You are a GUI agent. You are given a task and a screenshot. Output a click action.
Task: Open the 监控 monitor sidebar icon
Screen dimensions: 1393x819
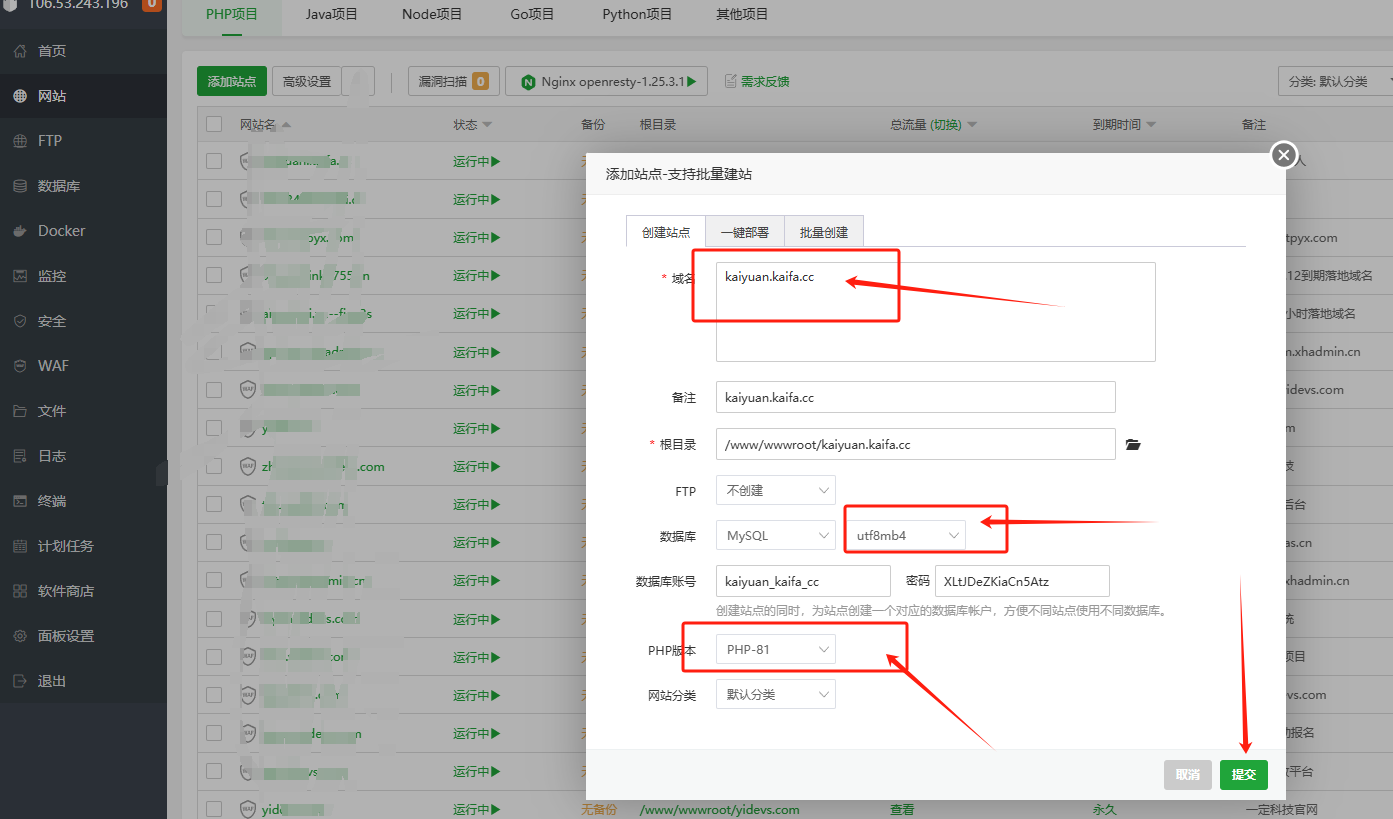click(x=20, y=276)
